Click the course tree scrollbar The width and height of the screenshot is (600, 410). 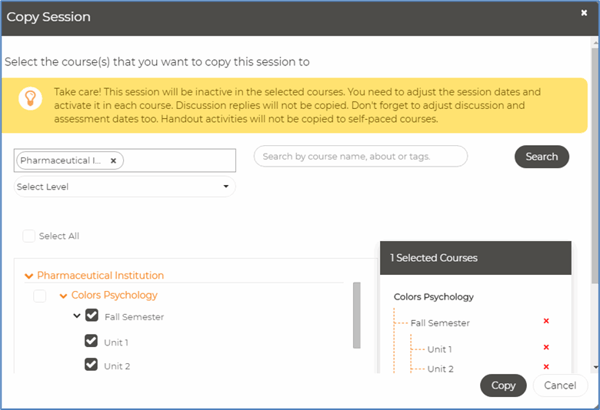click(x=357, y=315)
